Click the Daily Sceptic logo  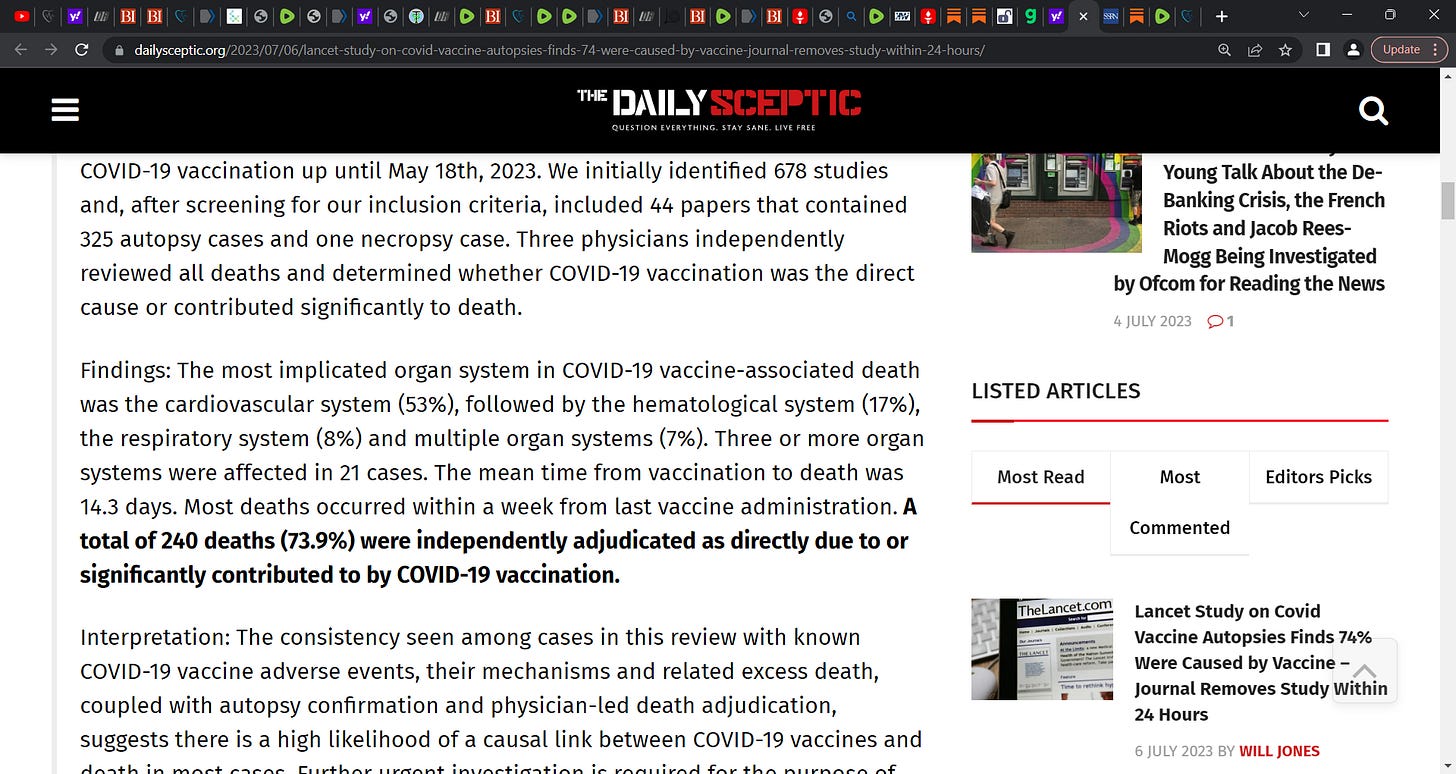point(719,110)
